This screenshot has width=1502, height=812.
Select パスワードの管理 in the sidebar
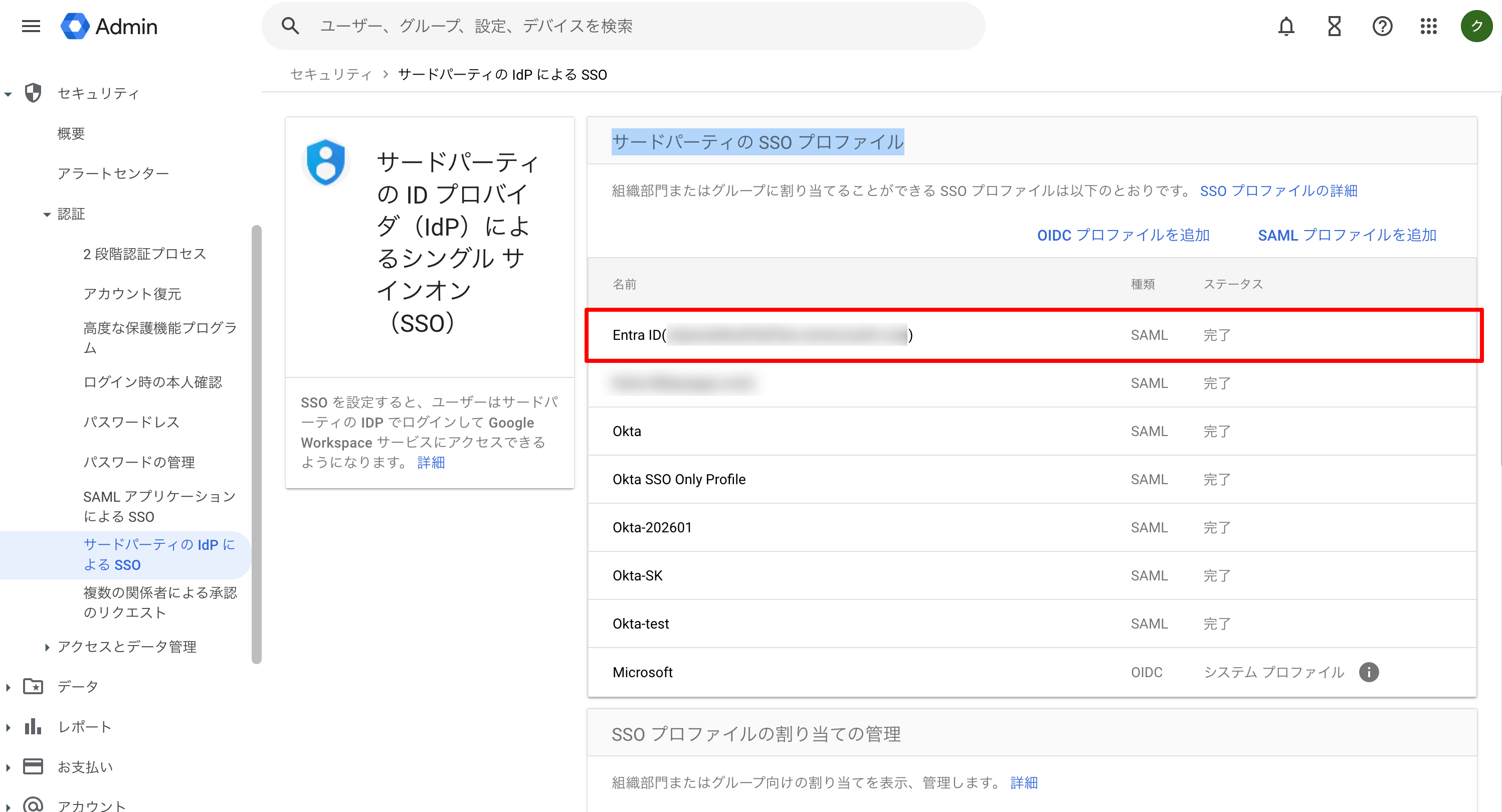(x=139, y=462)
